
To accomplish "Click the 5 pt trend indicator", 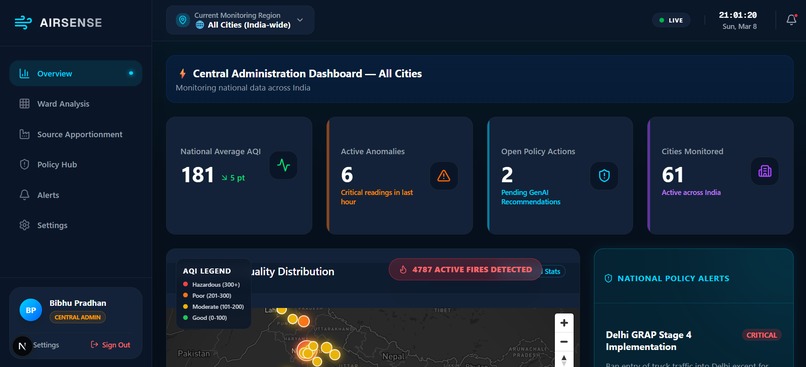I will 233,178.
